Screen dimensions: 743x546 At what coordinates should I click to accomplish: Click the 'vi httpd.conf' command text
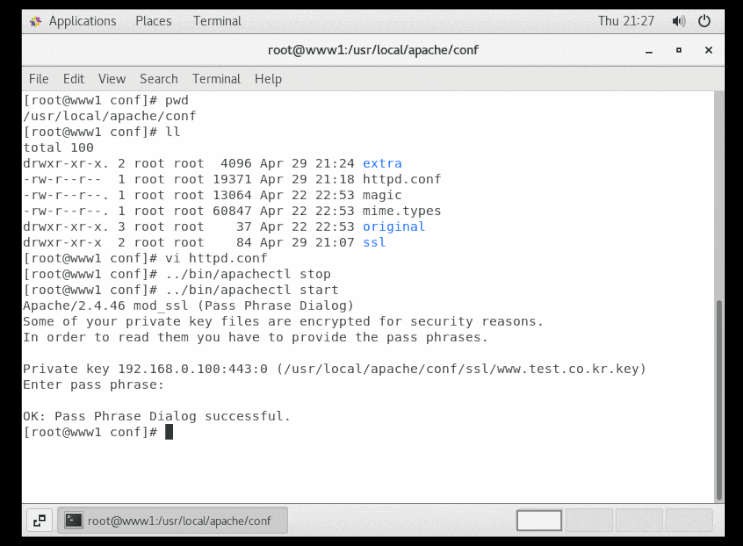click(216, 258)
